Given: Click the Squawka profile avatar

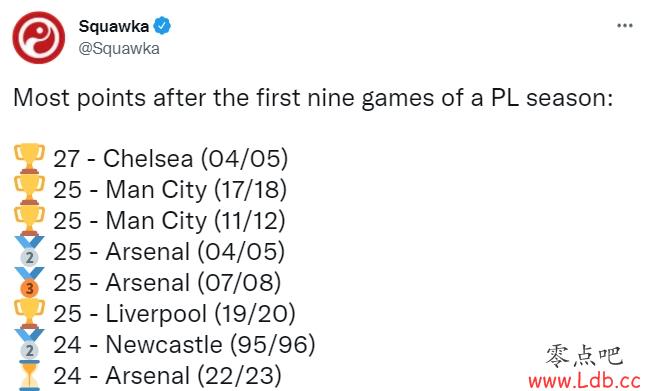Looking at the screenshot, I should (39, 38).
